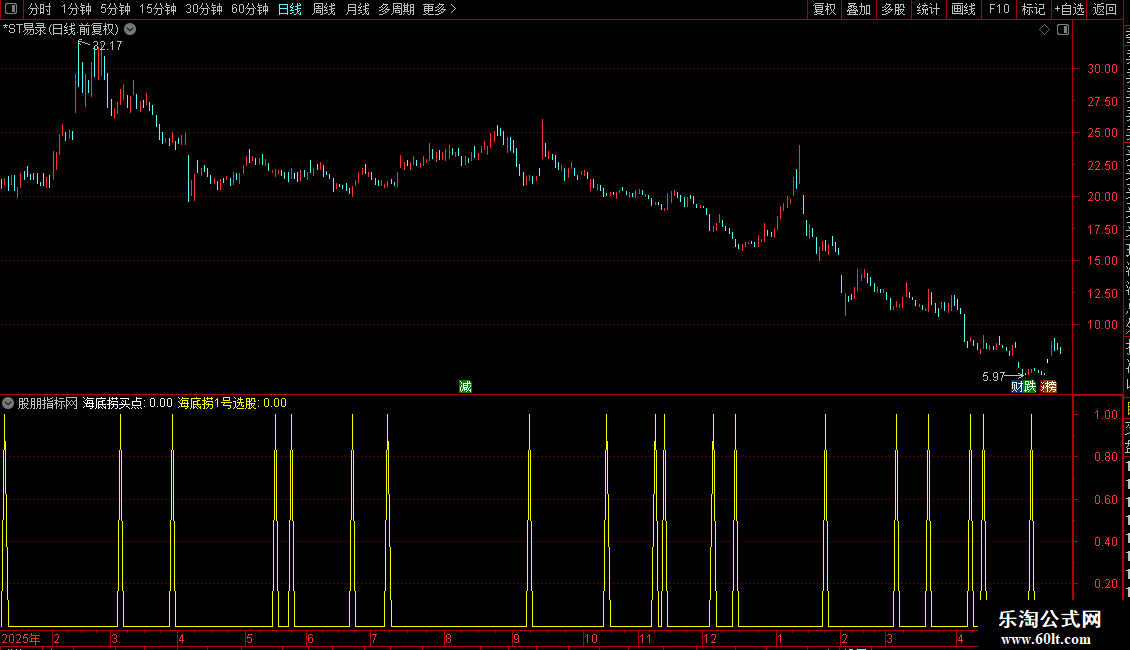Click the 32.17 high price label

pyautogui.click(x=107, y=45)
